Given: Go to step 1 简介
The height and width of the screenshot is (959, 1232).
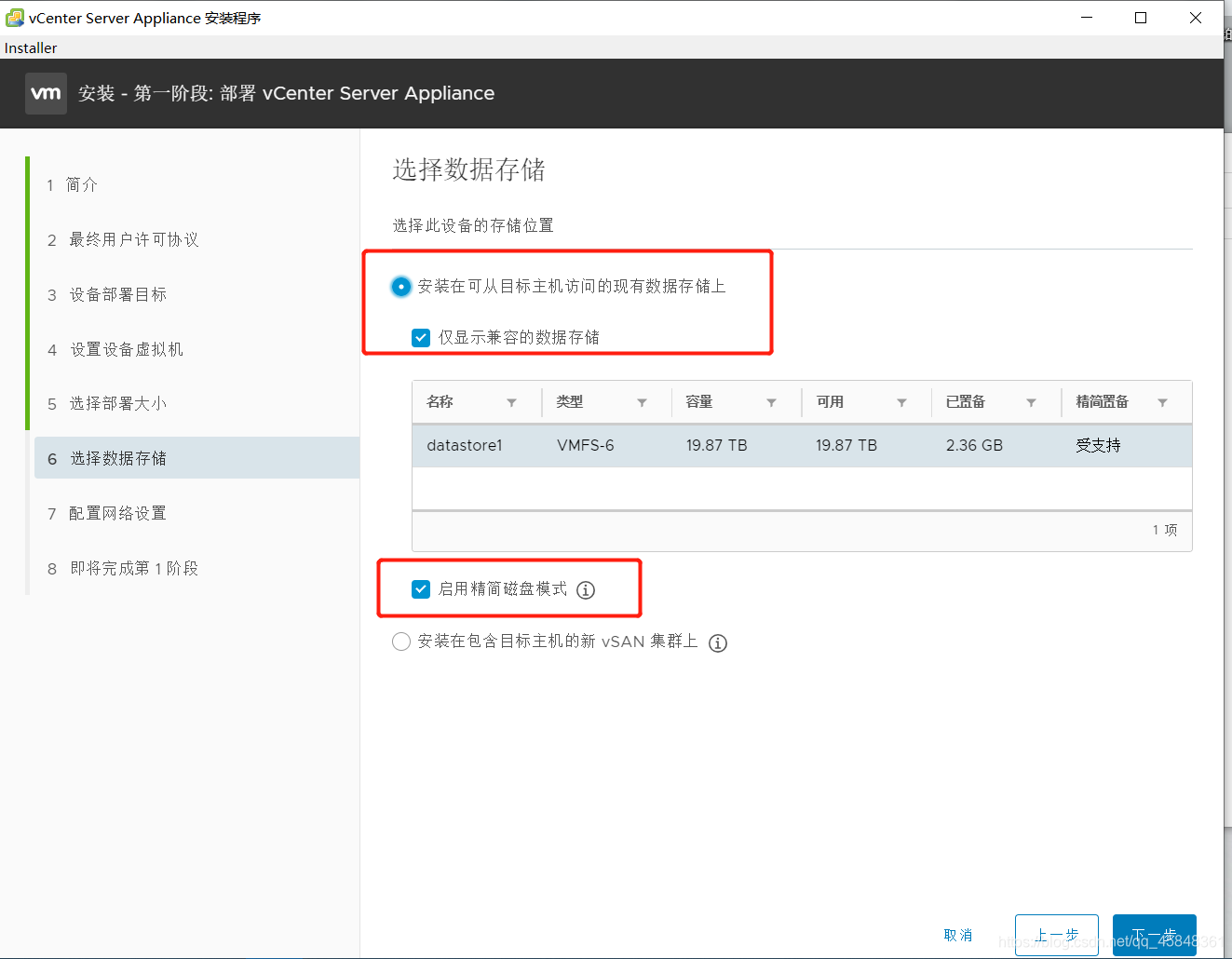Looking at the screenshot, I should pyautogui.click(x=72, y=184).
